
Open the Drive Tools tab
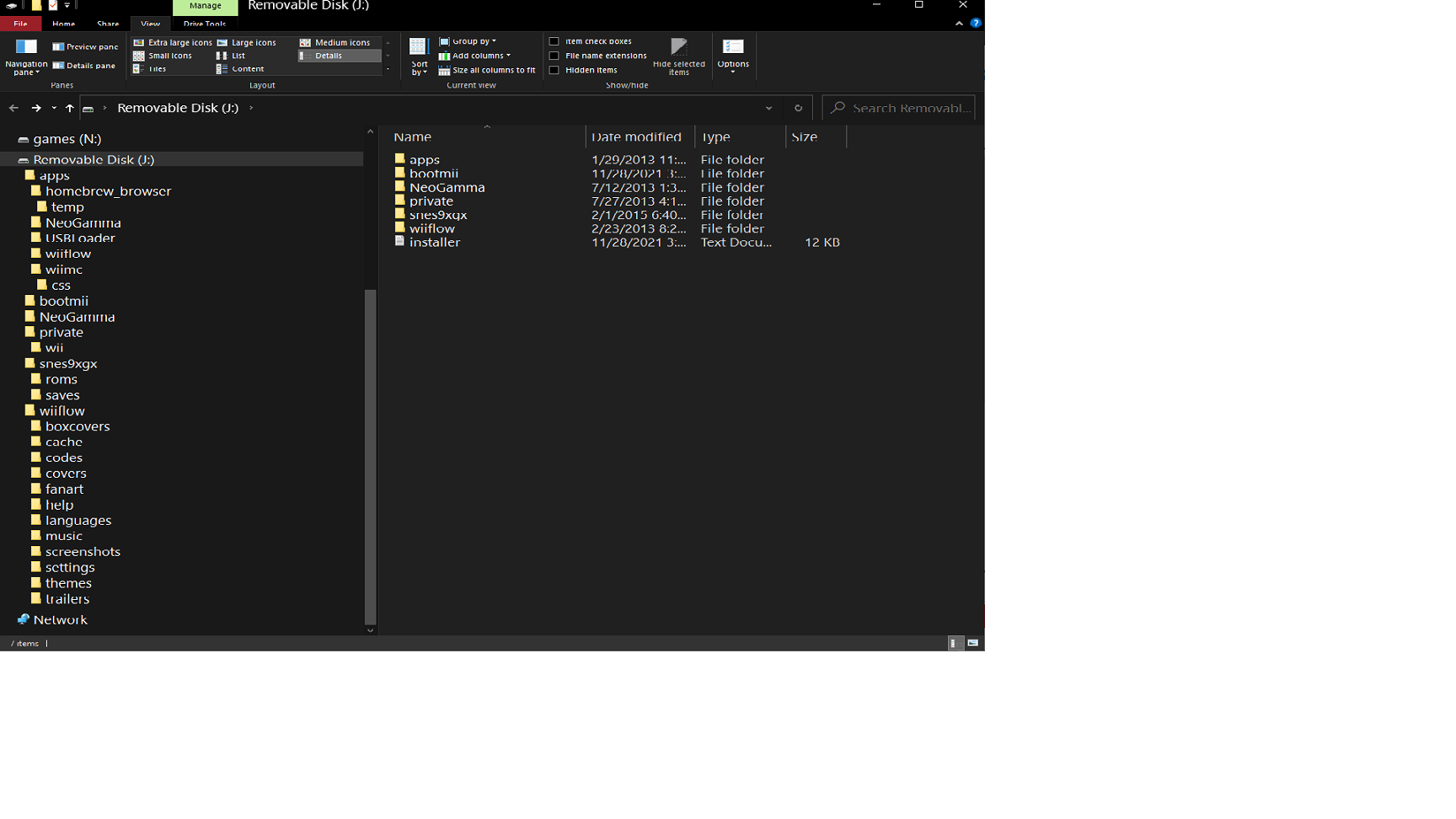[x=205, y=24]
